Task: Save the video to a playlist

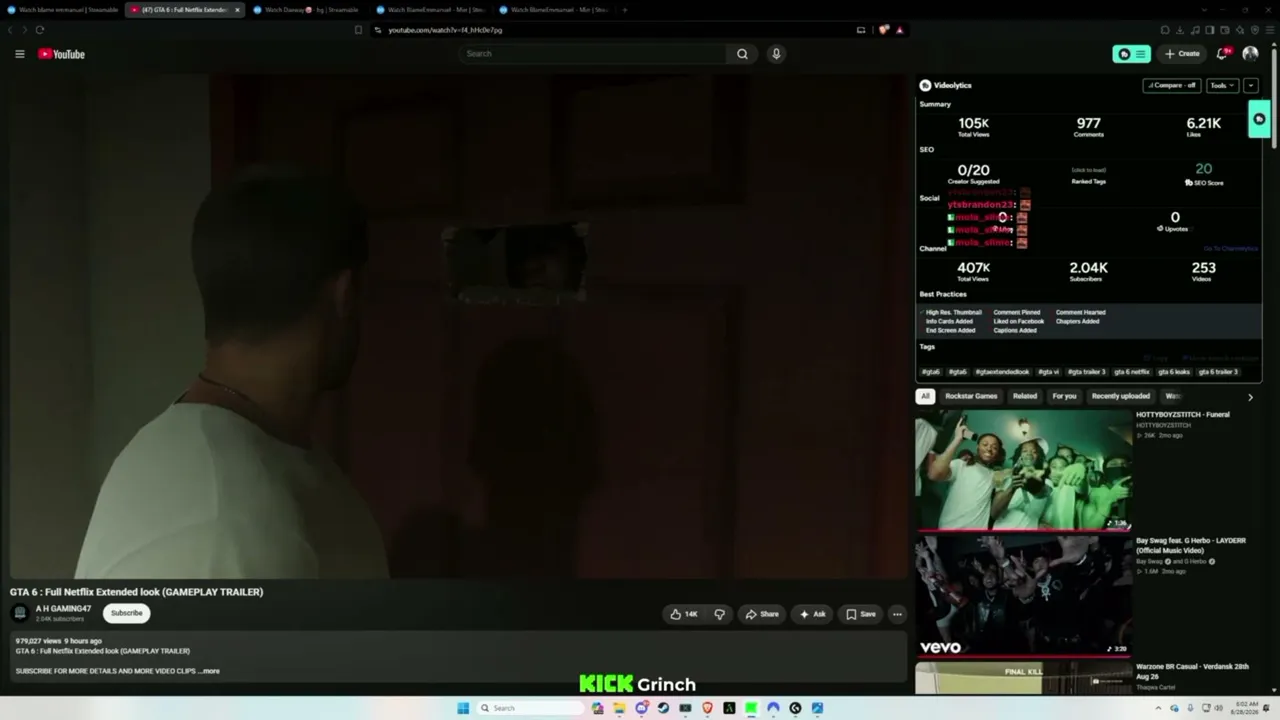Action: click(x=861, y=614)
